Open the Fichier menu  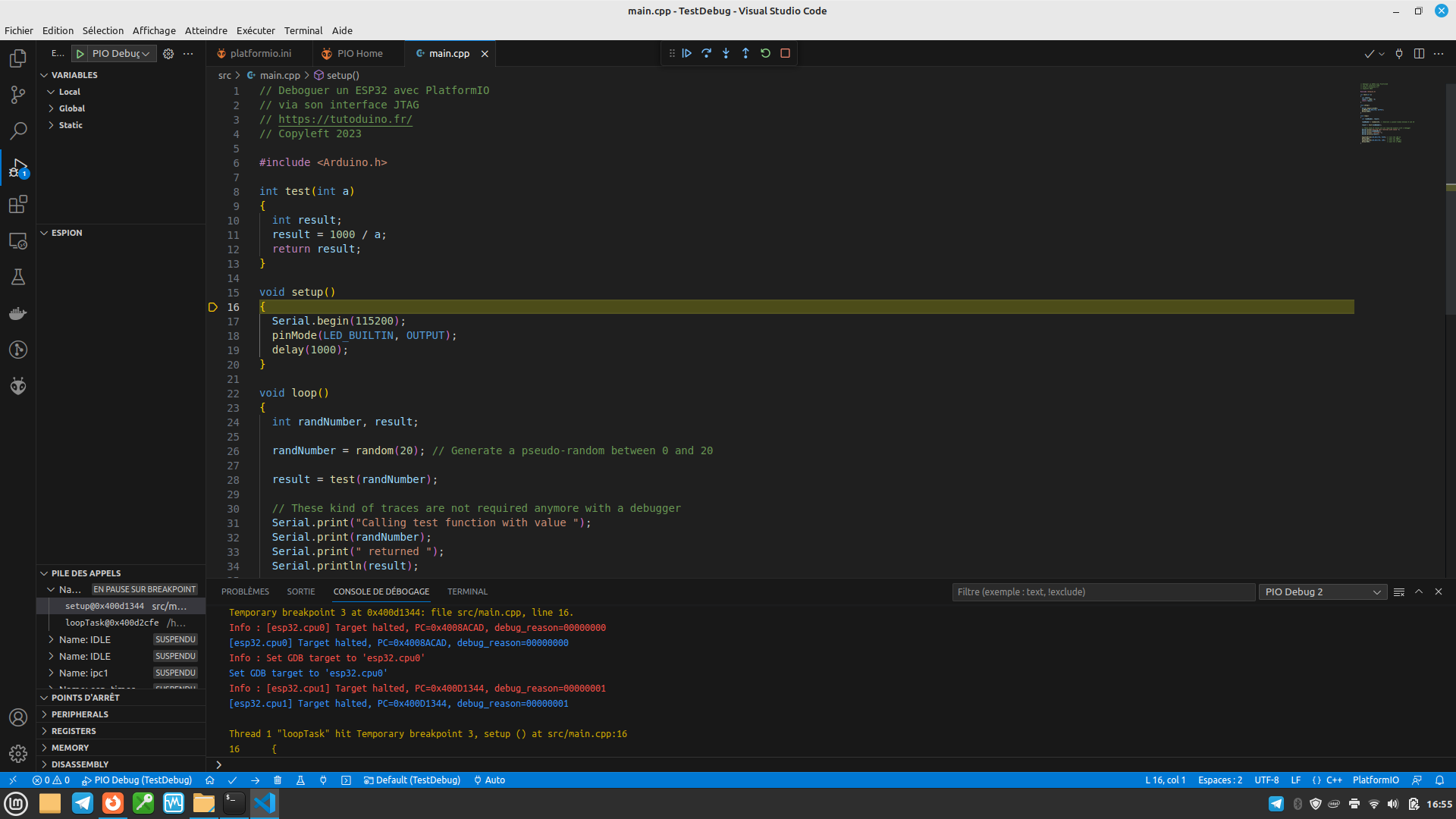point(19,30)
